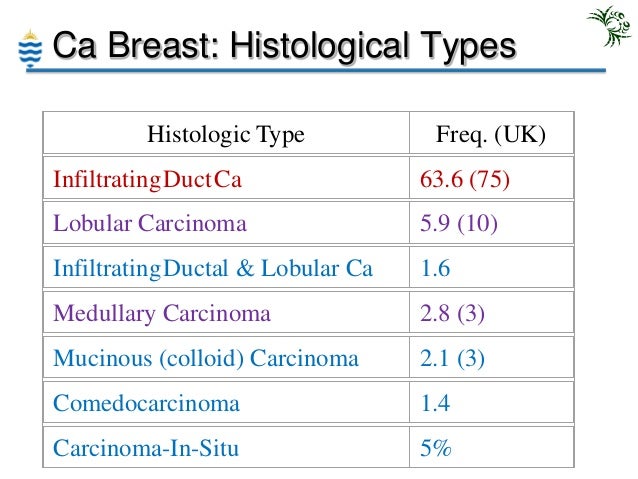
Task: Click the 5% frequency value
Action: pos(436,448)
